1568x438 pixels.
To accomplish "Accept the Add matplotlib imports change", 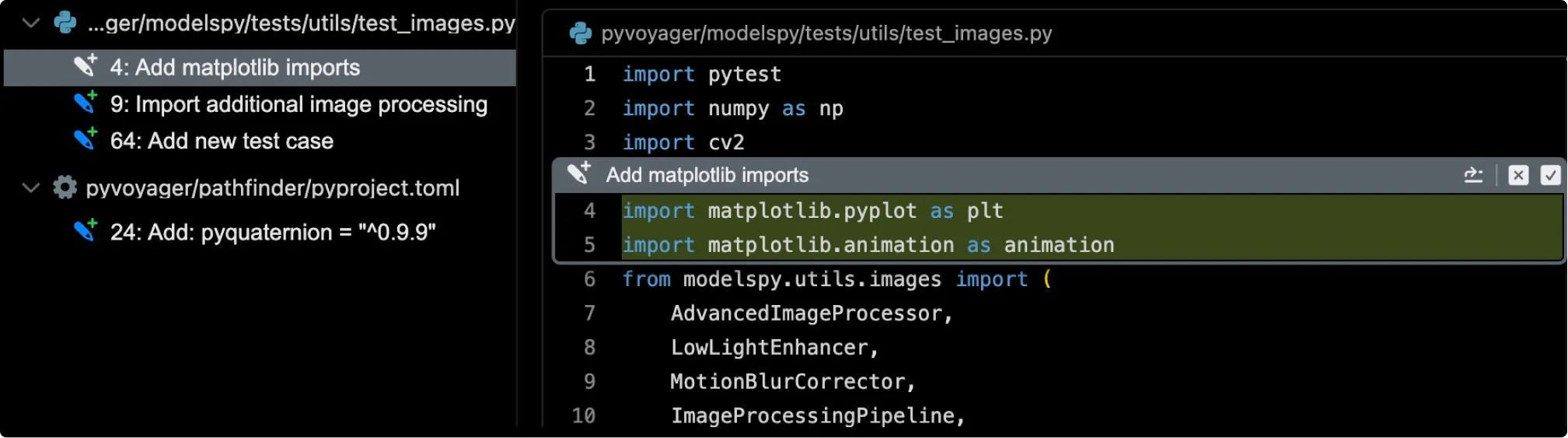I will [x=1549, y=175].
